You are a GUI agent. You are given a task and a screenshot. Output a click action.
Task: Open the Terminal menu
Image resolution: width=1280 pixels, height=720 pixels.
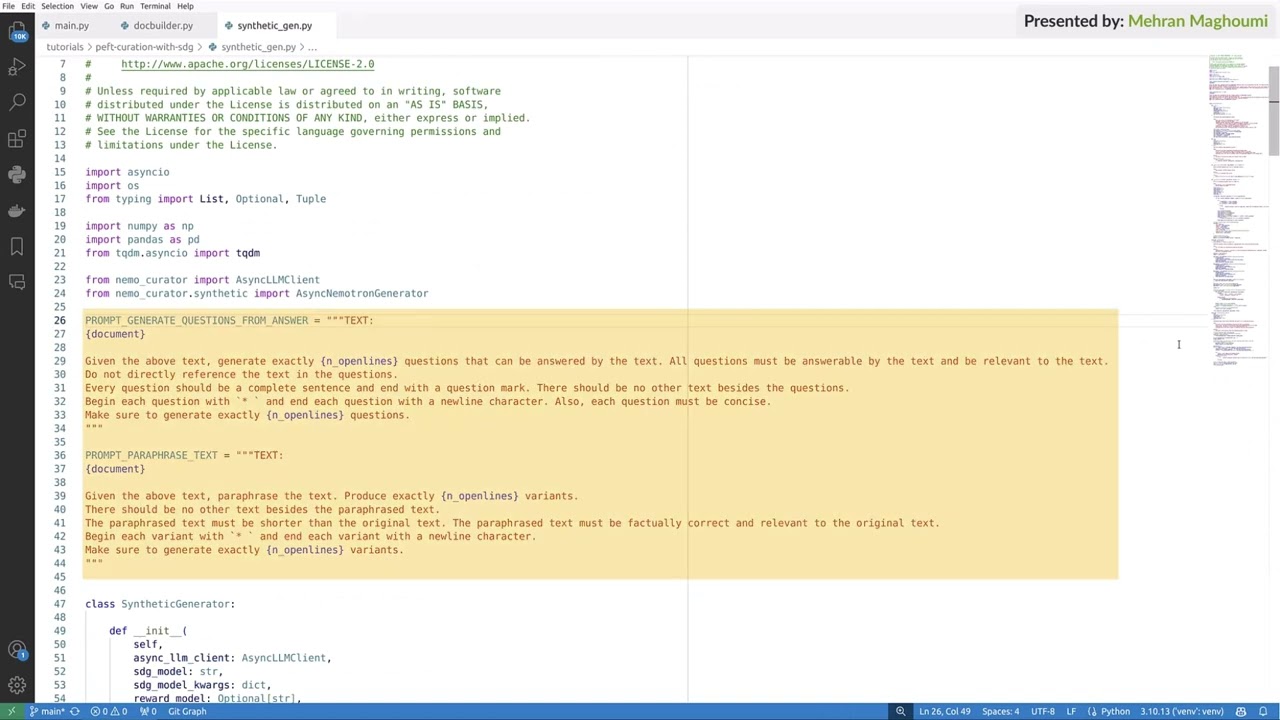(155, 6)
